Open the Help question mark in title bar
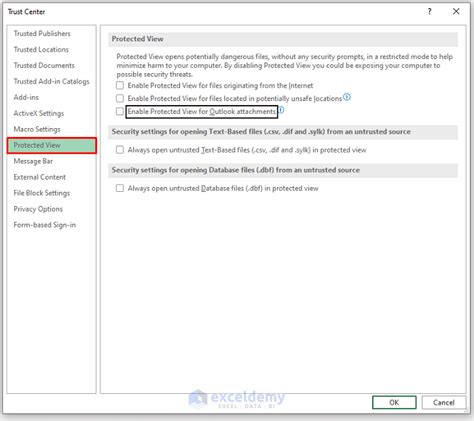Screen dimensions: 474x421 coord(429,12)
